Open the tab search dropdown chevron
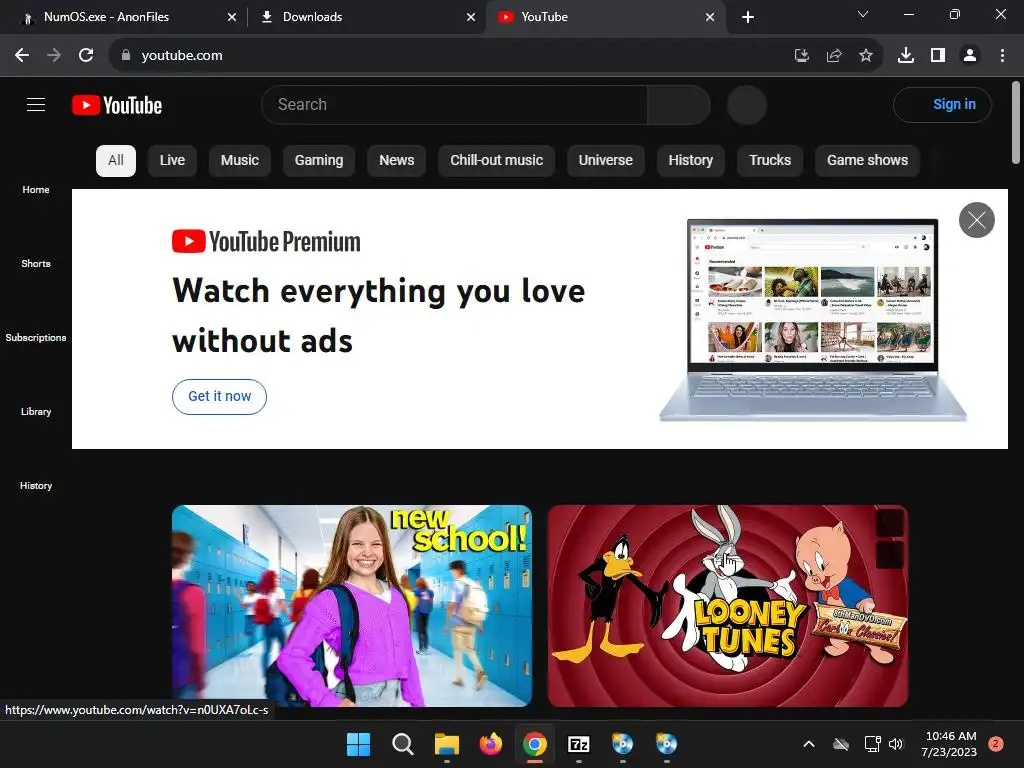 tap(863, 14)
